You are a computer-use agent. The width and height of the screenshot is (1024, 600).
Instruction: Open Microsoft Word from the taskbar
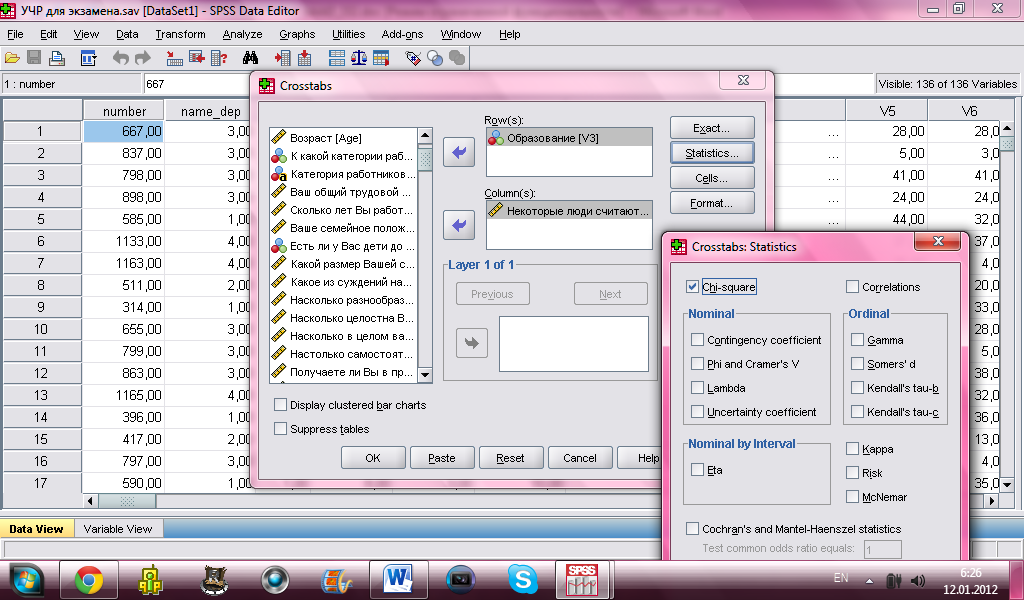point(398,579)
